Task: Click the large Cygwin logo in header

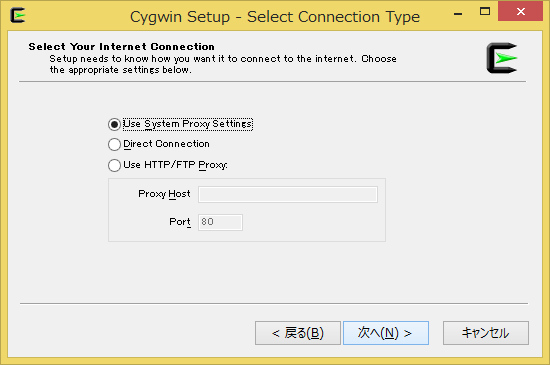Action: click(502, 58)
